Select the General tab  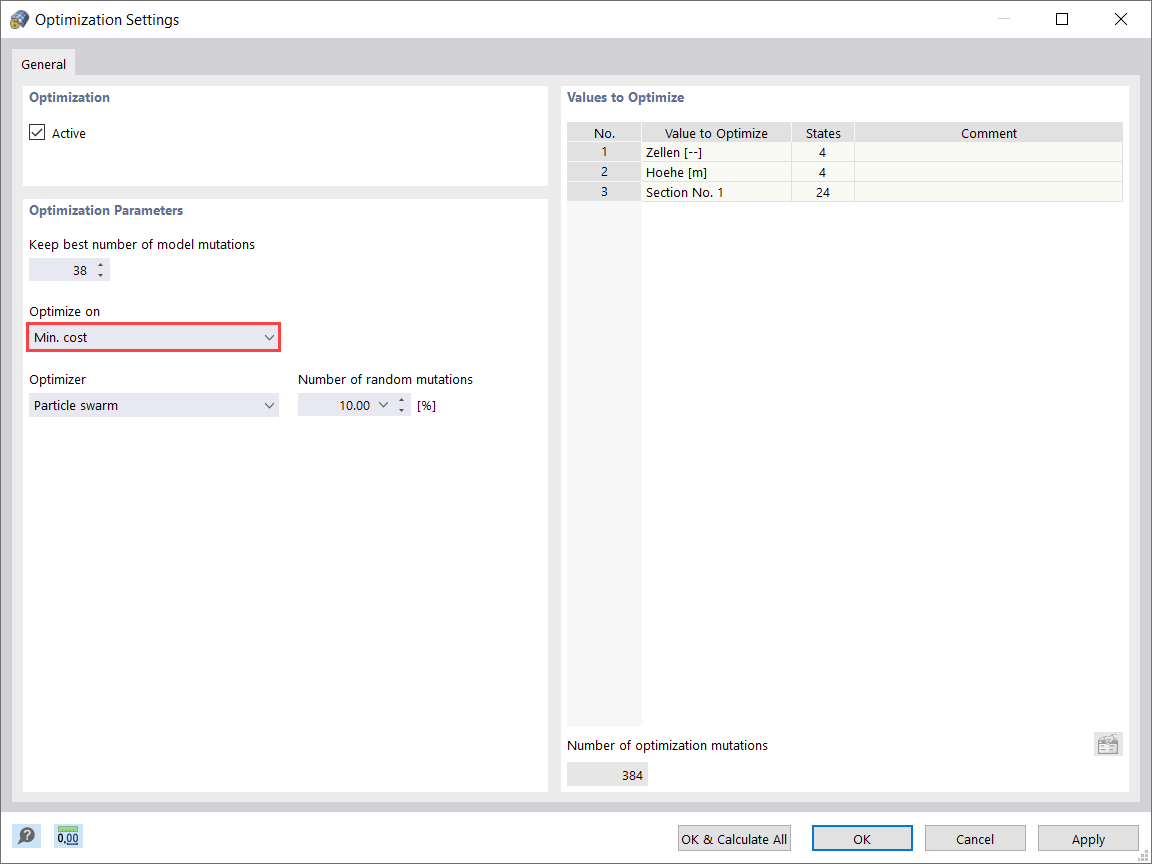(43, 64)
